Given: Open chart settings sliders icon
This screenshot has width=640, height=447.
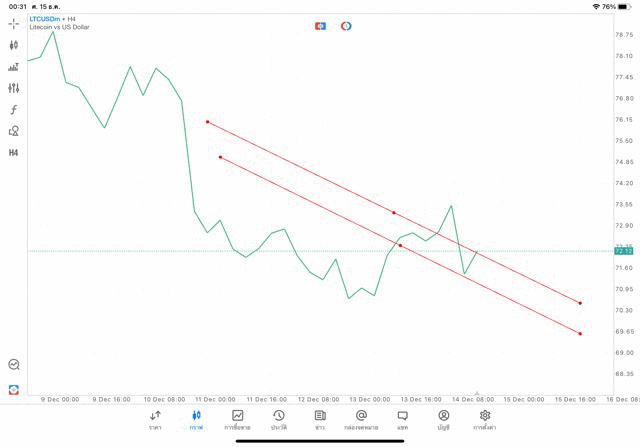Looking at the screenshot, I should point(14,88).
